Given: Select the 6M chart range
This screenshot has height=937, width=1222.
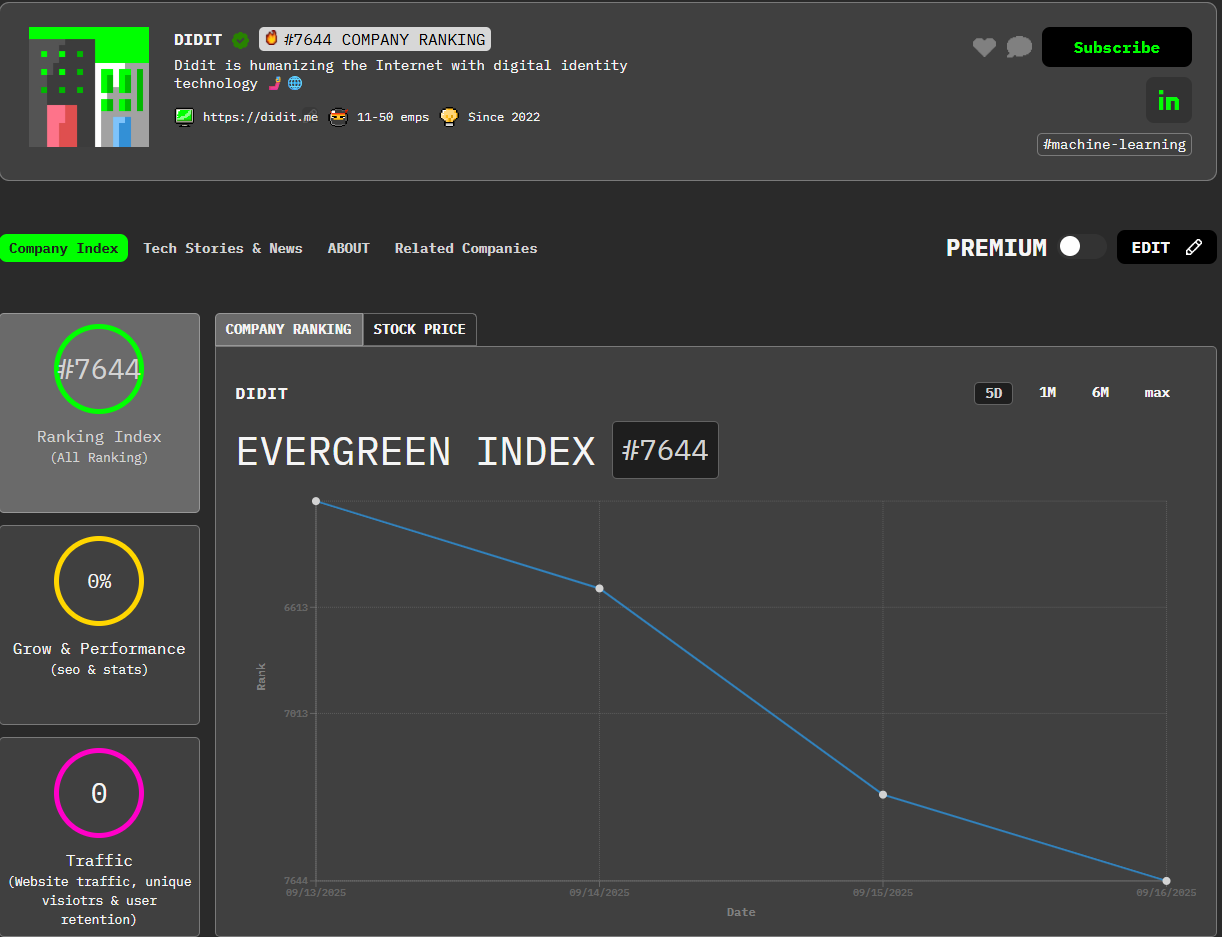Looking at the screenshot, I should pos(1100,393).
